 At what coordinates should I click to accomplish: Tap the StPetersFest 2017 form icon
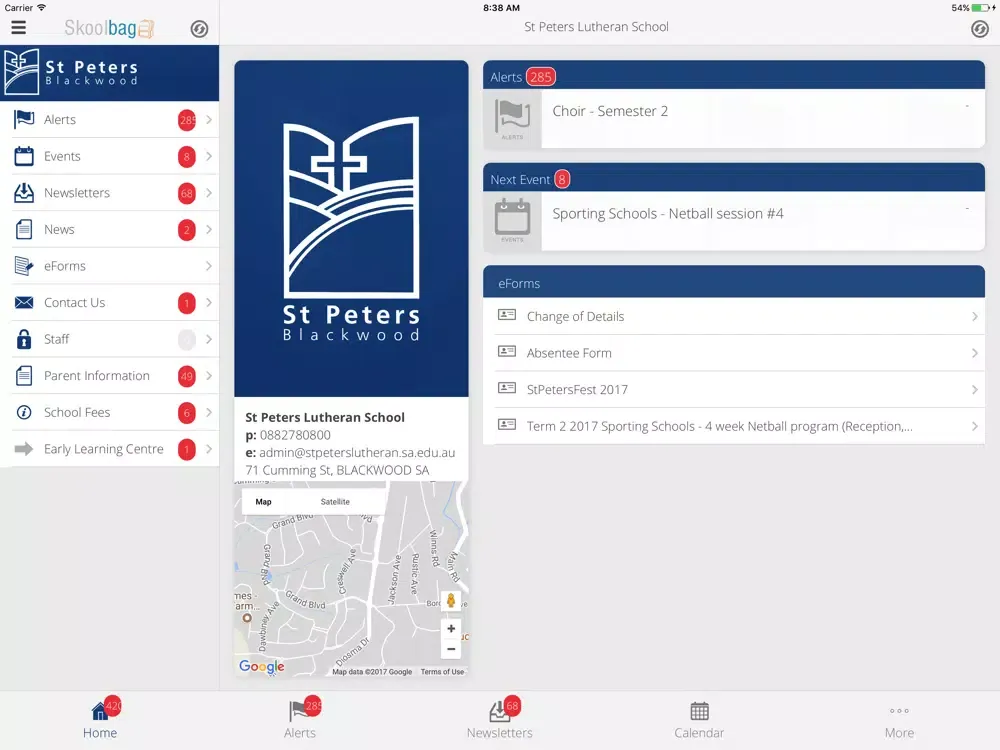pos(507,387)
